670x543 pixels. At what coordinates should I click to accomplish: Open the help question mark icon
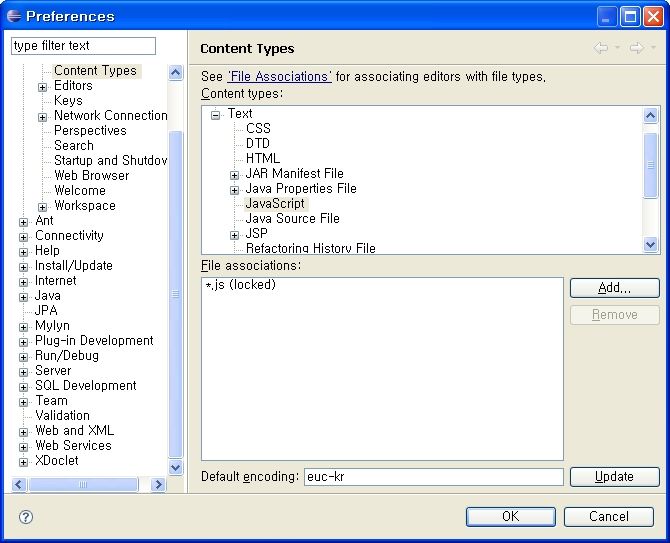tap(26, 517)
